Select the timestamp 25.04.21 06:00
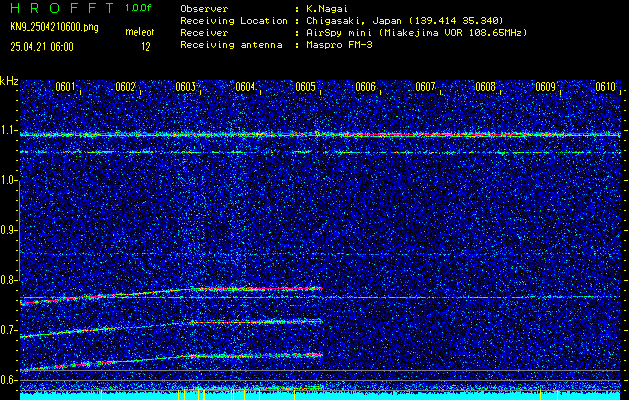 42,47
